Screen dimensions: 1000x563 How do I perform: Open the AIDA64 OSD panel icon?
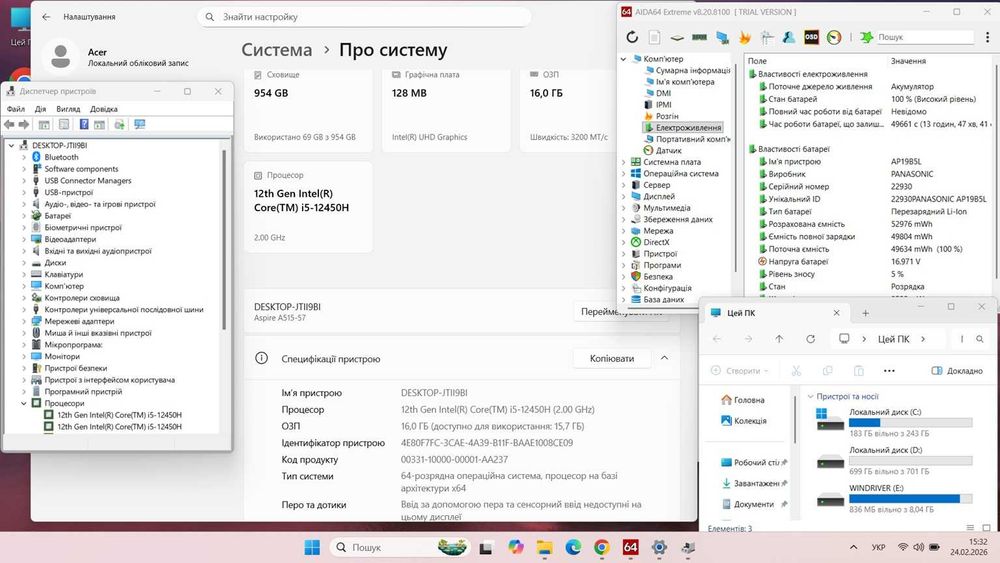(811, 37)
